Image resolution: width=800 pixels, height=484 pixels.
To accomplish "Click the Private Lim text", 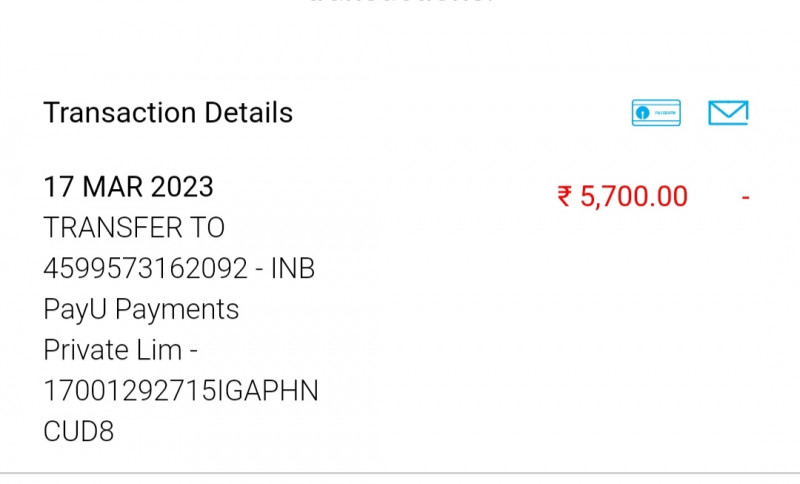I will coord(111,351).
